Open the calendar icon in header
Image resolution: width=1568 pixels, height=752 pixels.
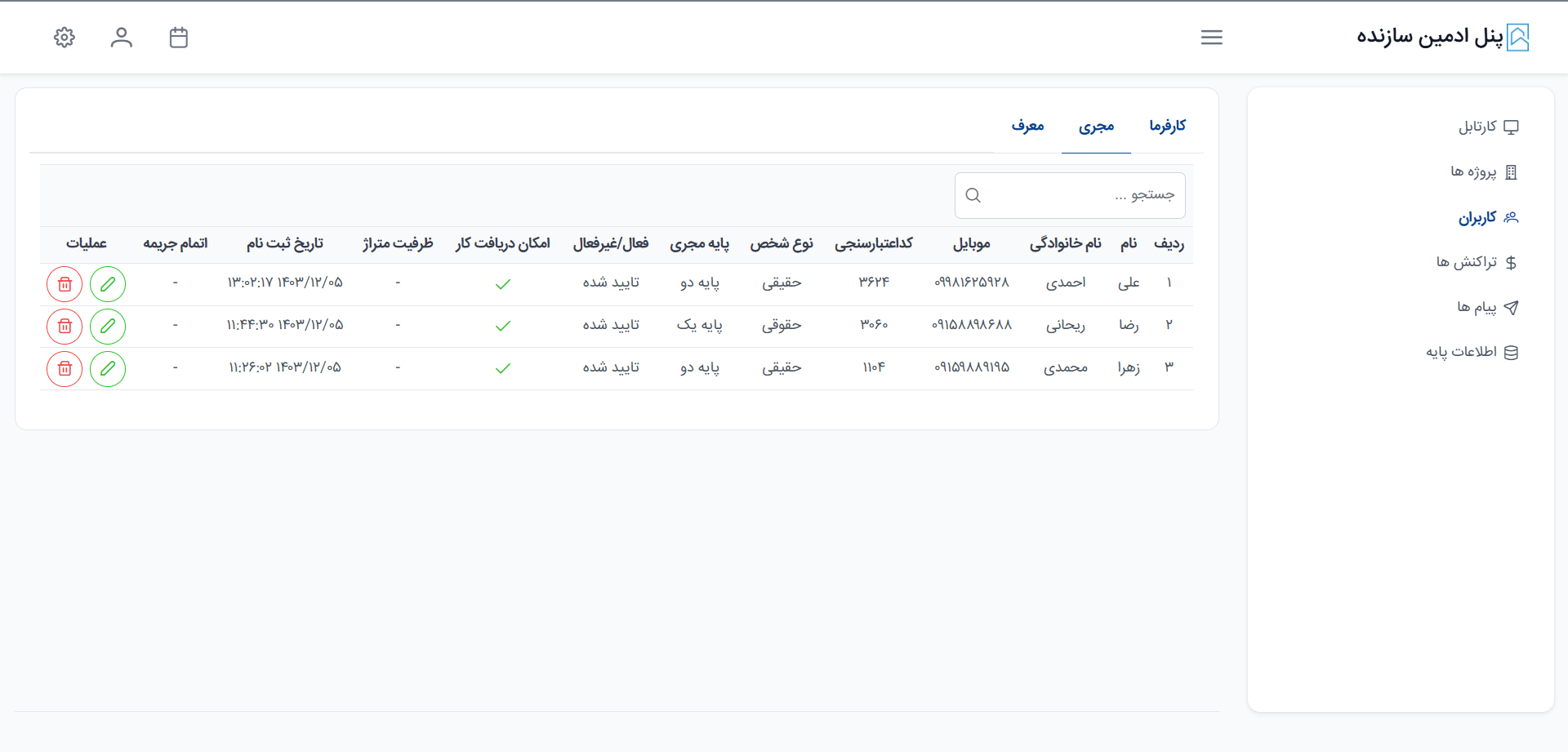(179, 38)
